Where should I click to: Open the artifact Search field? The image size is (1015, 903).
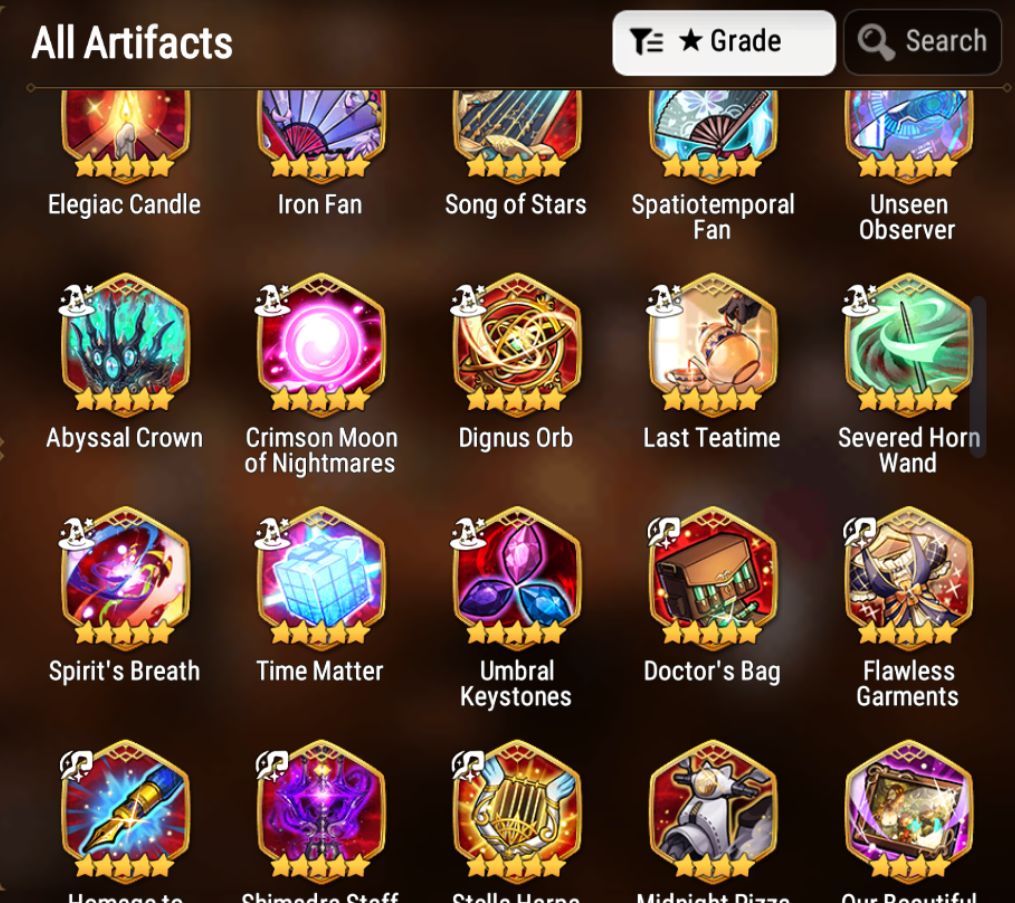(922, 42)
